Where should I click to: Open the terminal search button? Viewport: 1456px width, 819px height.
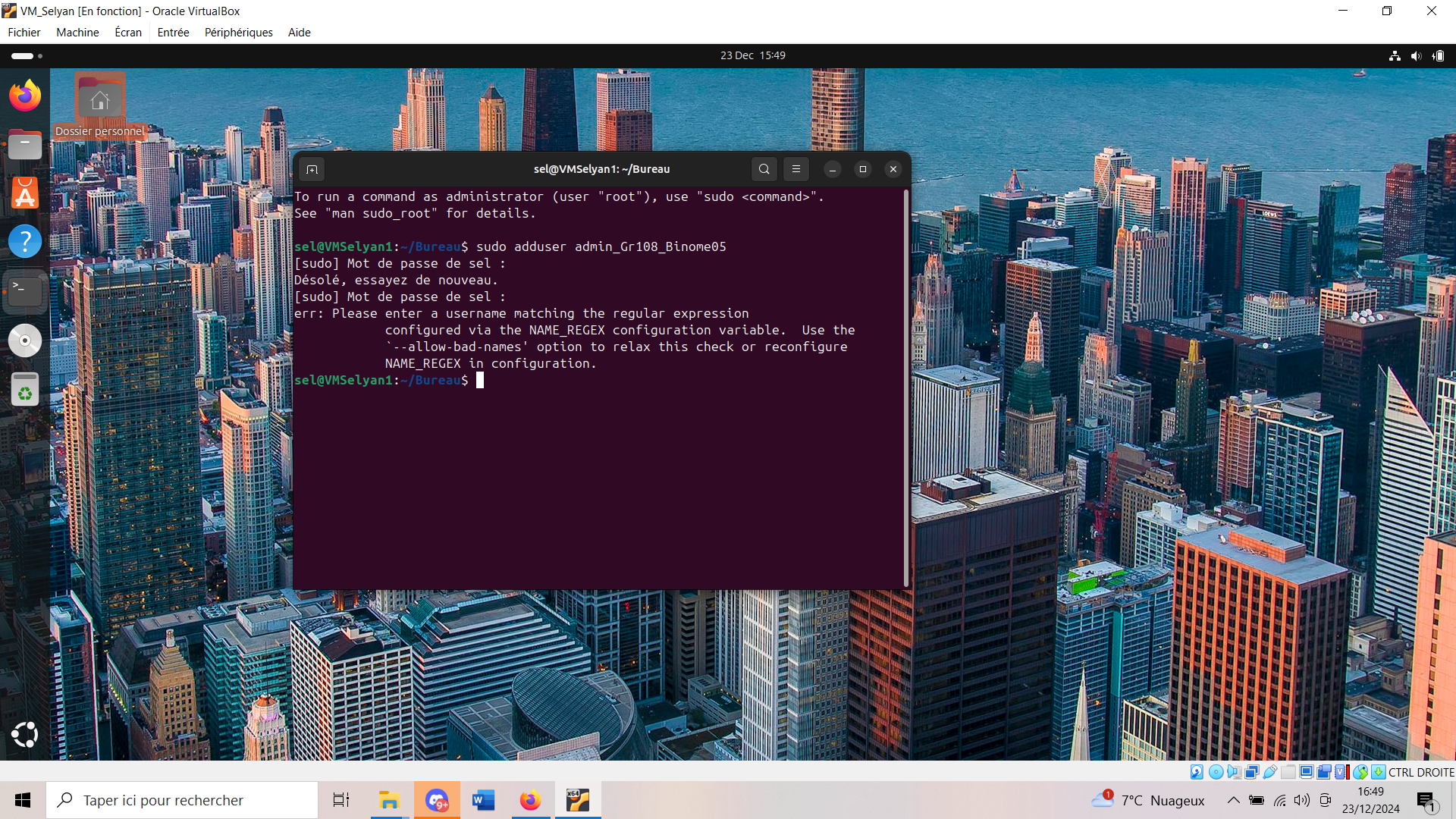764,169
